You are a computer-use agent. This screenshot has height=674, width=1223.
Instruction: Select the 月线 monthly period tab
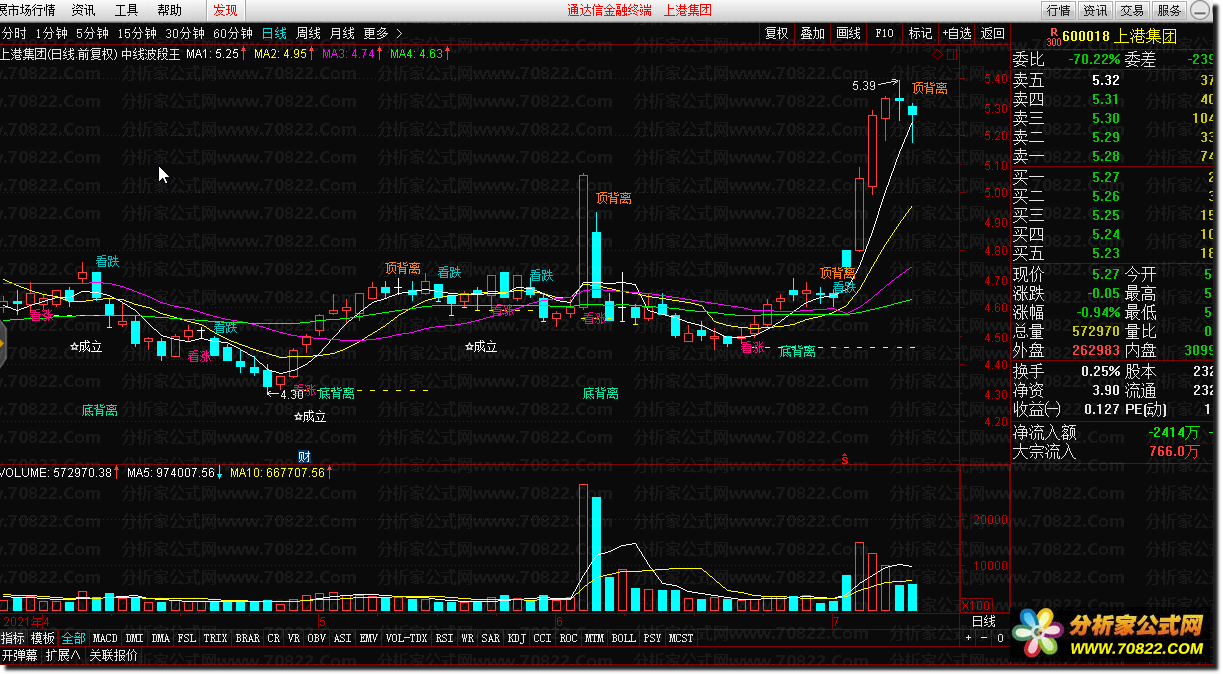point(342,33)
